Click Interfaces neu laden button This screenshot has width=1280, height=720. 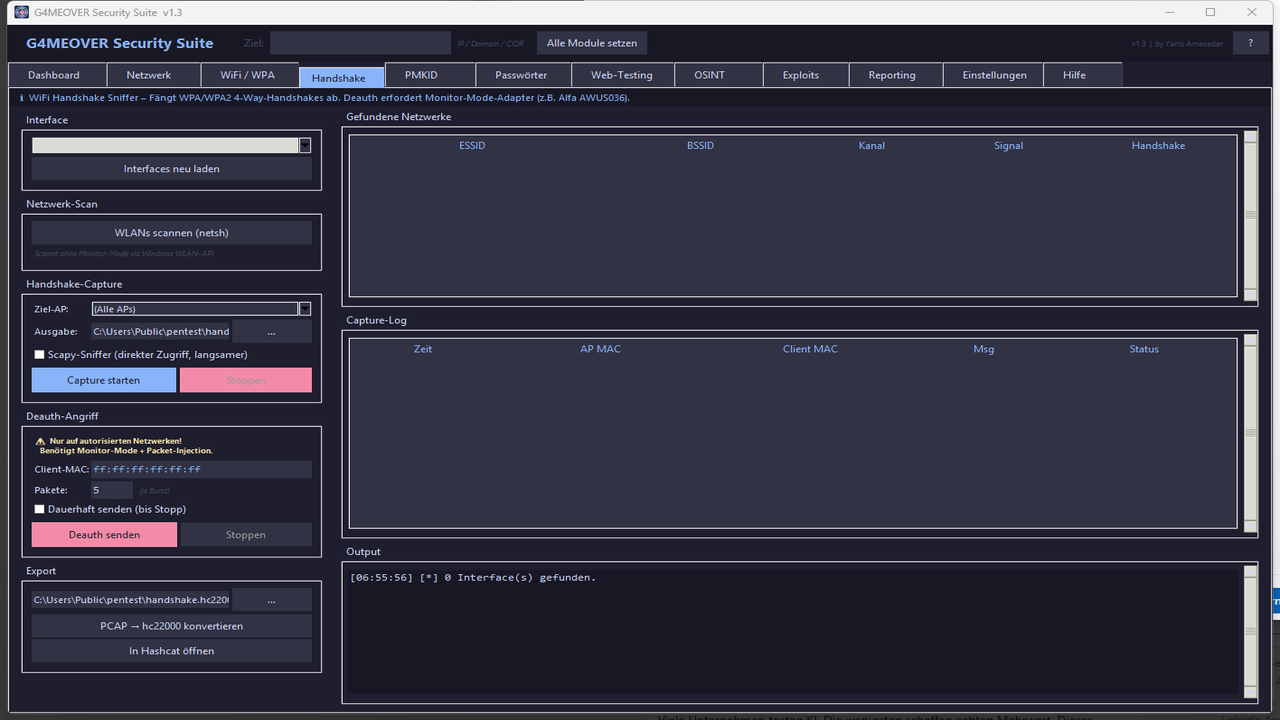[x=172, y=169]
